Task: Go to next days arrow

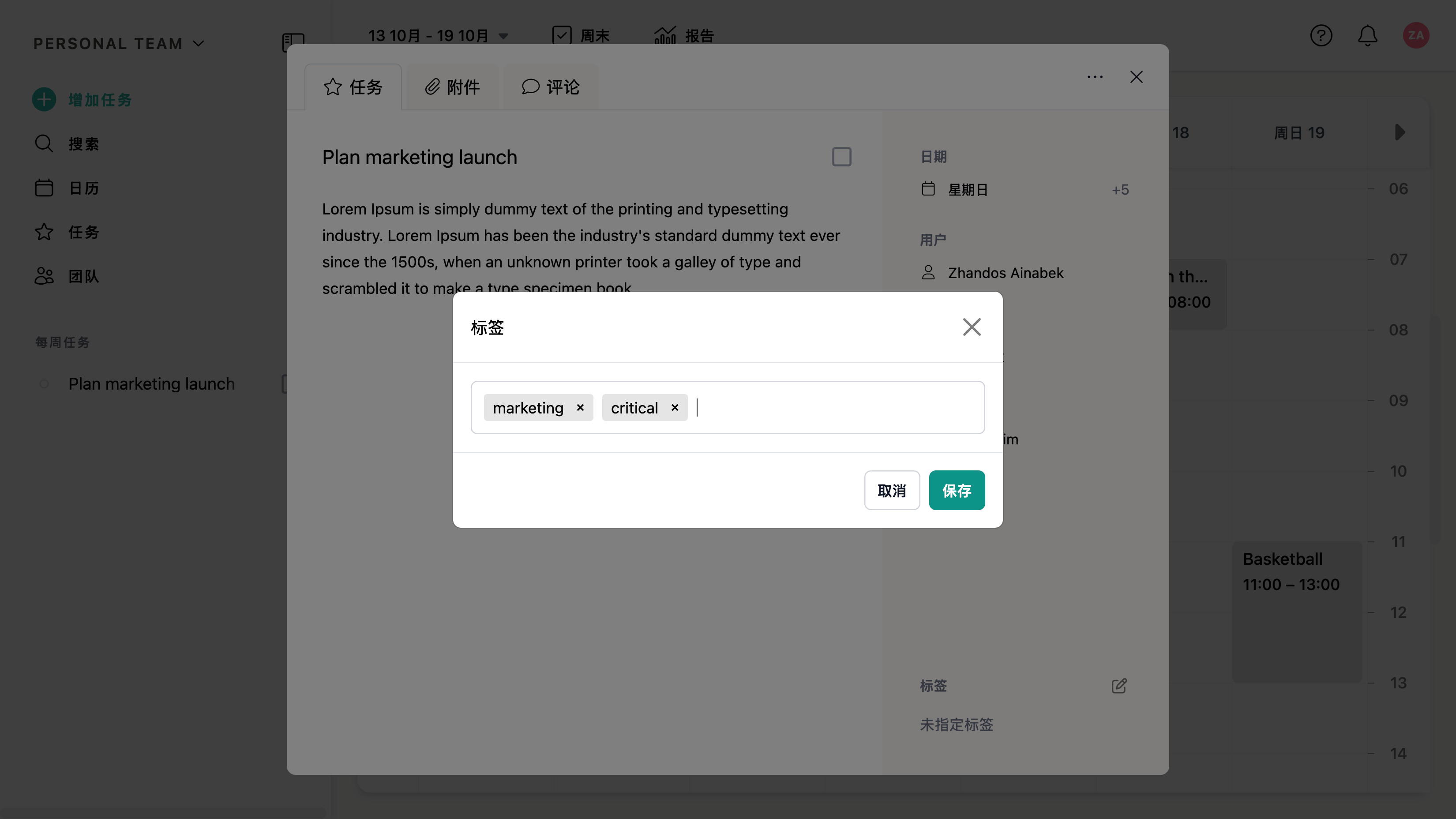Action: (1400, 132)
